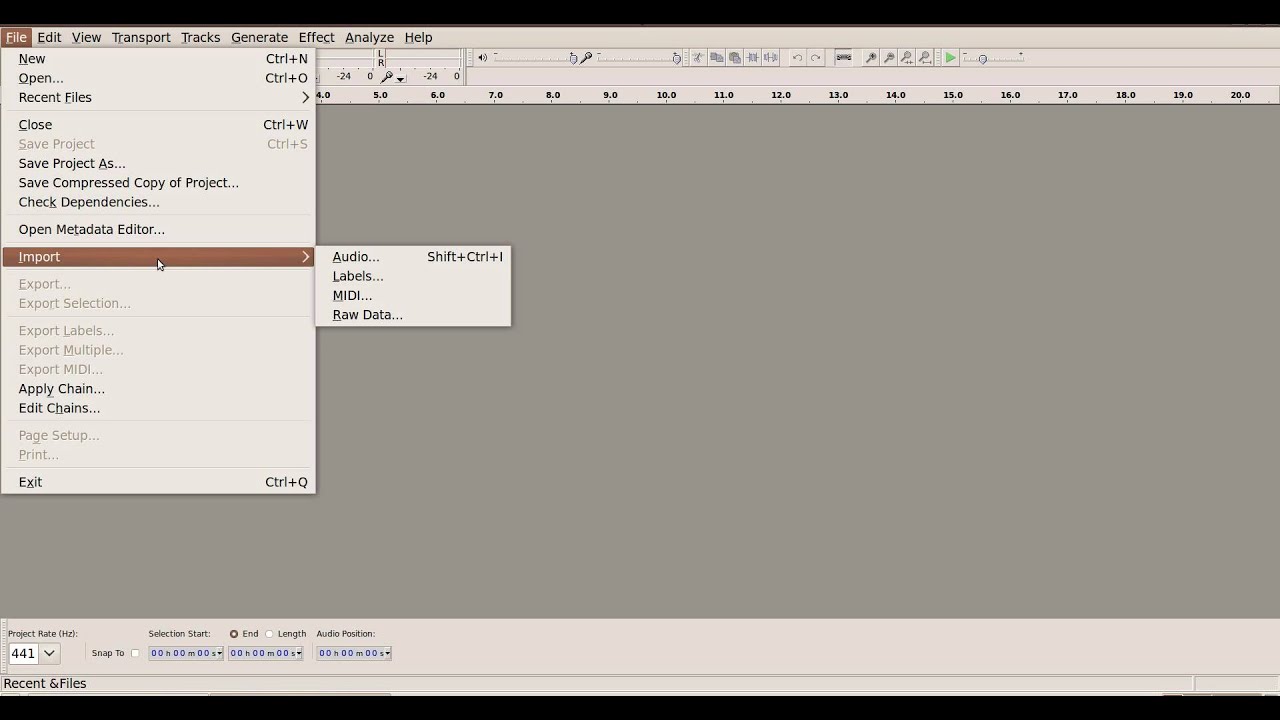Click the Redo arrow icon
Viewport: 1280px width, 720px height.
[x=815, y=58]
